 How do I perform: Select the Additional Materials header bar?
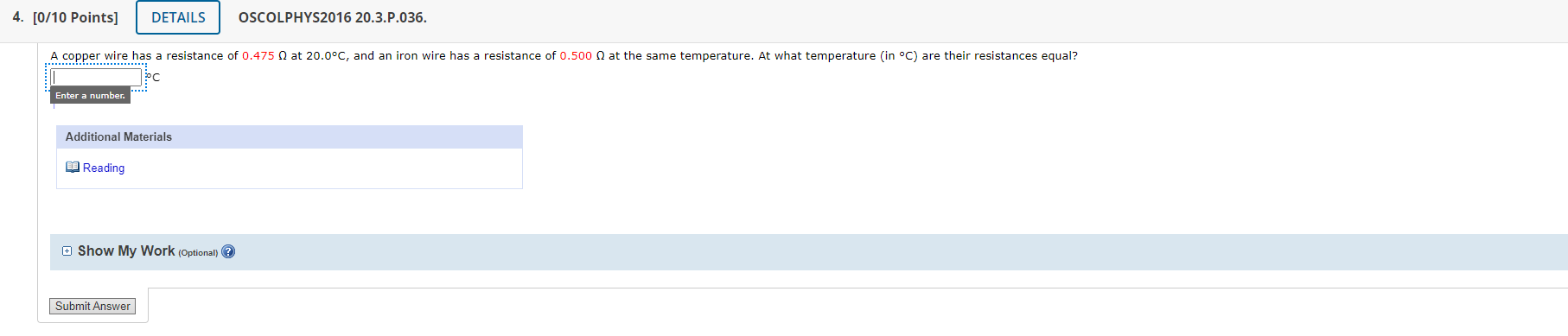pos(290,137)
